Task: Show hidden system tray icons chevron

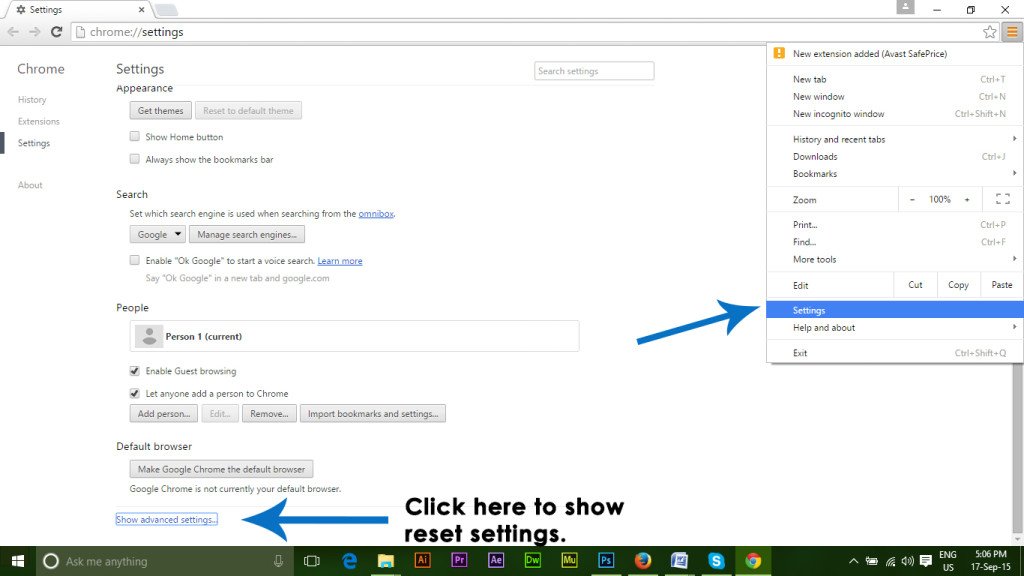Action: click(x=853, y=561)
